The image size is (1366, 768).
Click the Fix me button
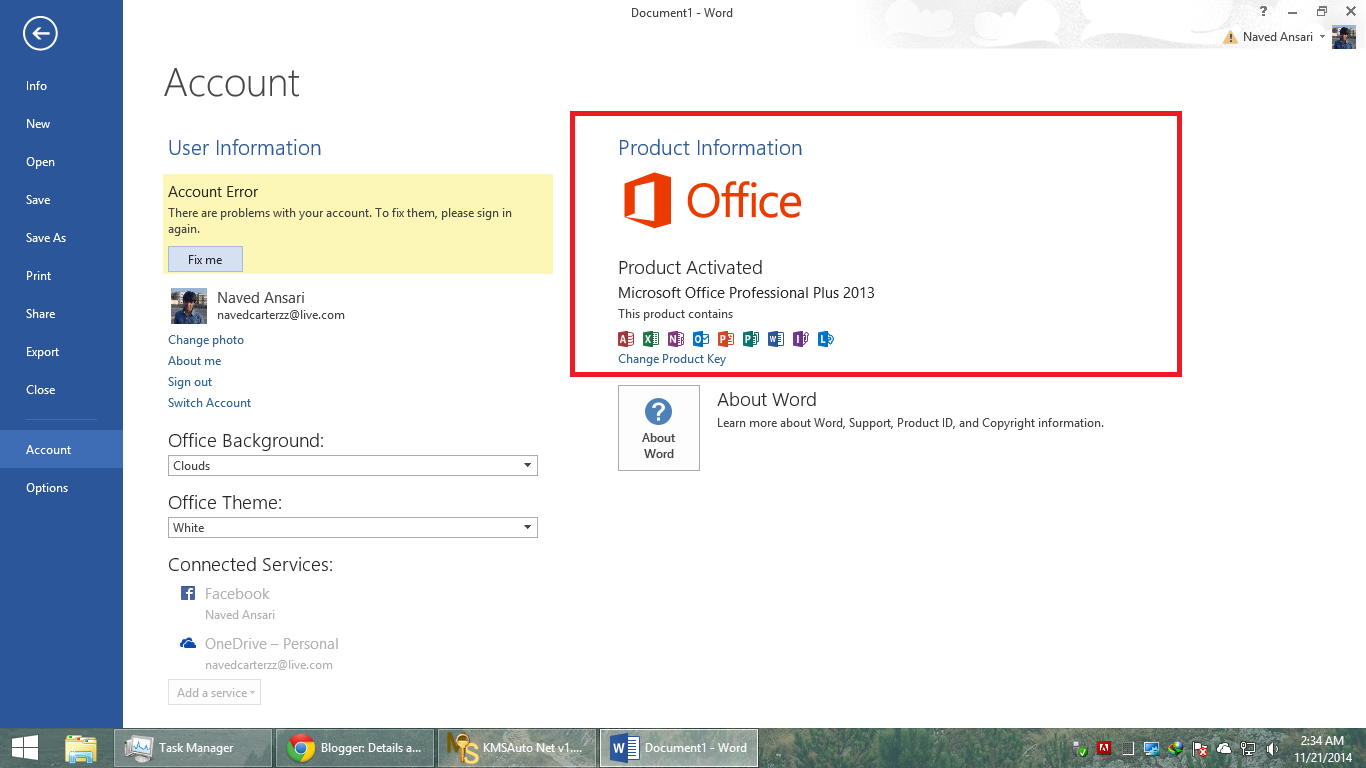point(205,259)
